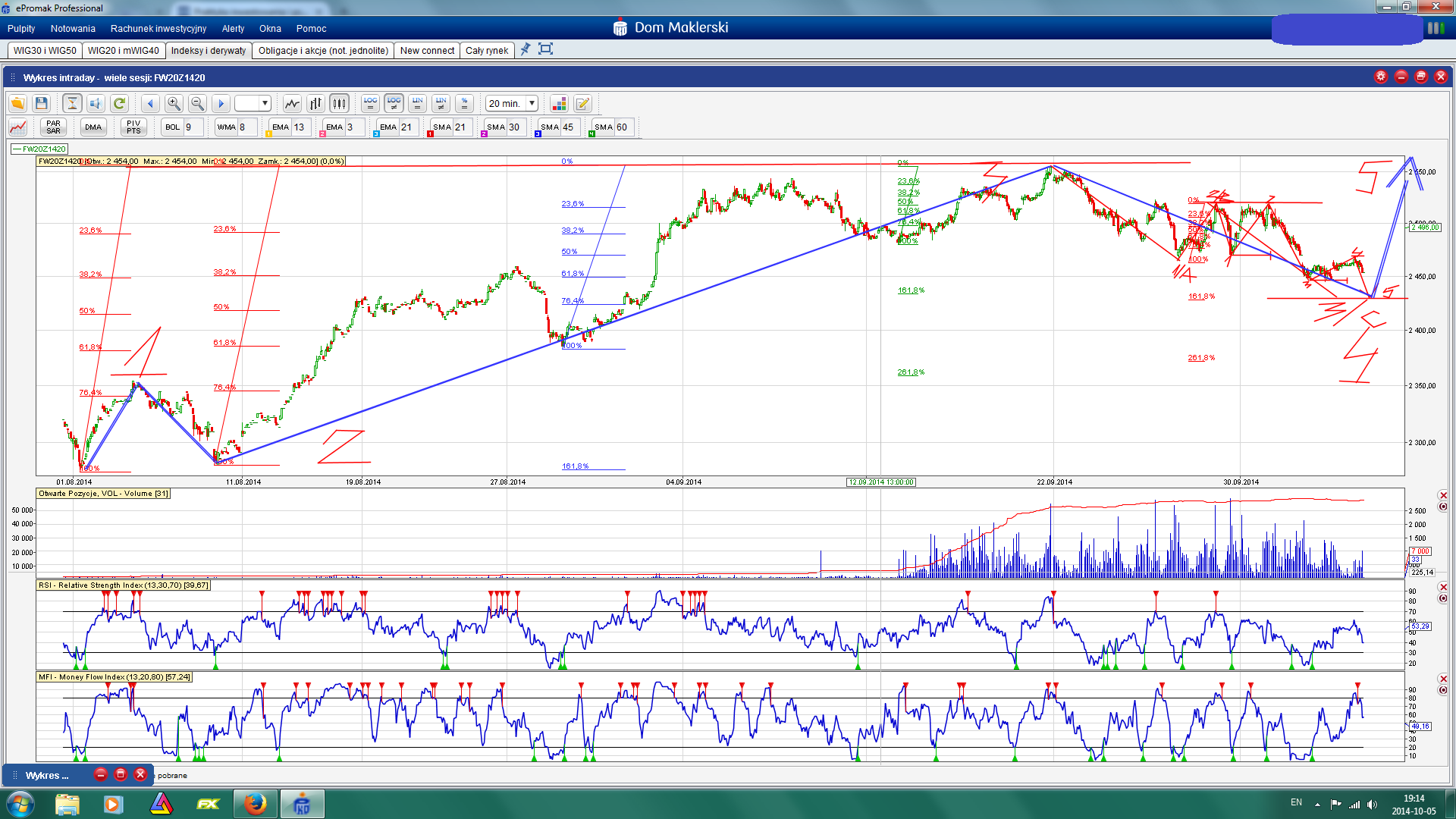The height and width of the screenshot is (819, 1456).
Task: Zoom out with magnifier minus icon
Action: 197,104
